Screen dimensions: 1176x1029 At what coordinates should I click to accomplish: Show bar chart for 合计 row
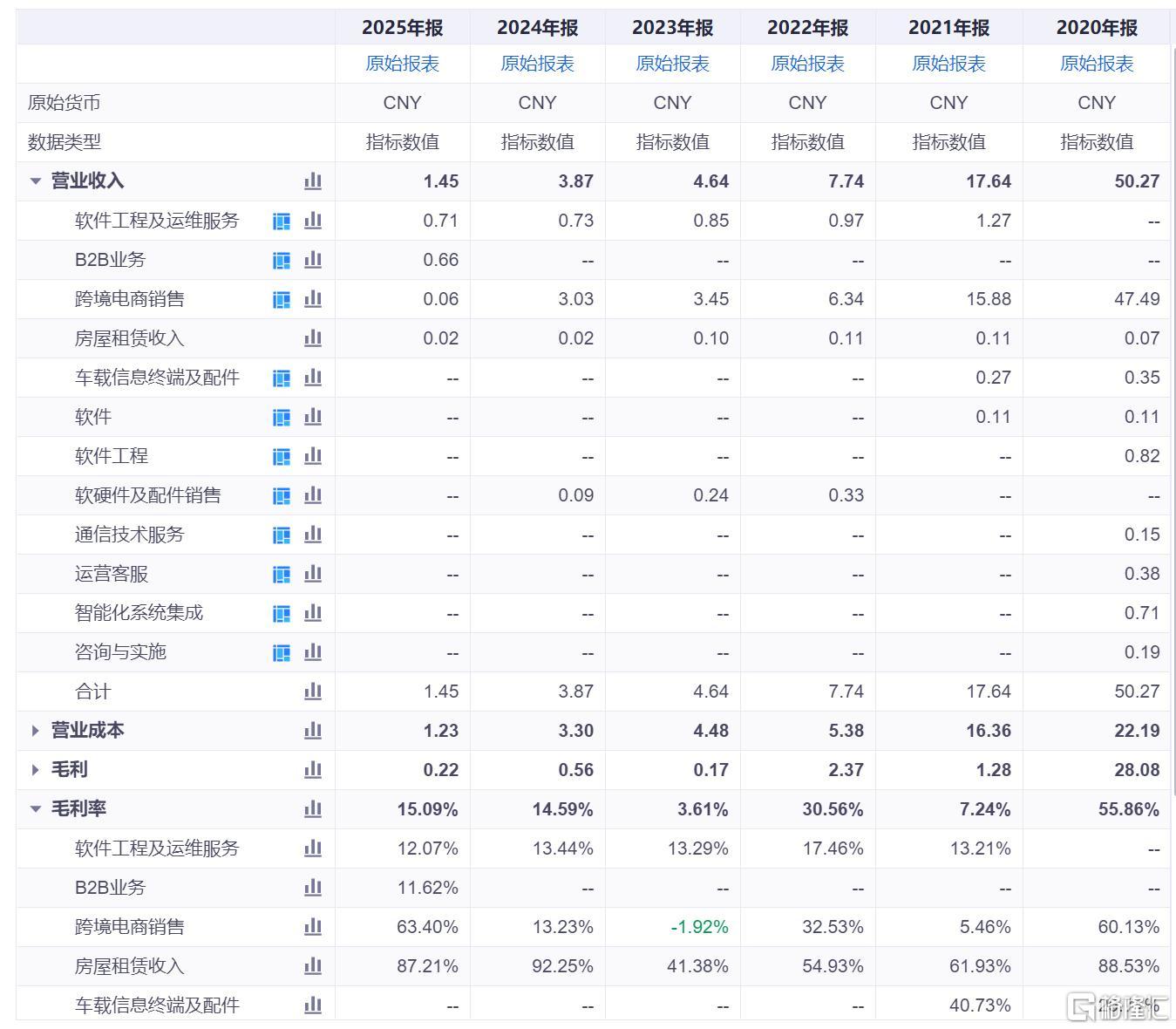[313, 692]
